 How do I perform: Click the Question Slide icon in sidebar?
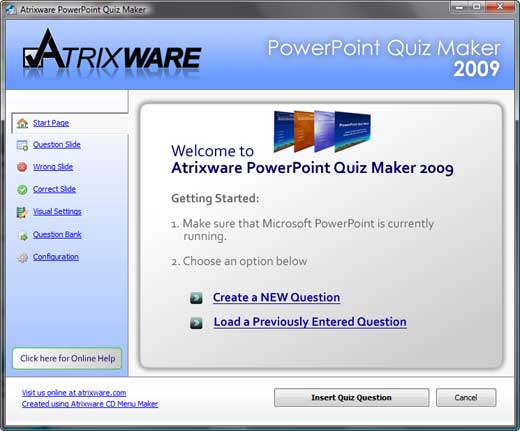tap(22, 145)
